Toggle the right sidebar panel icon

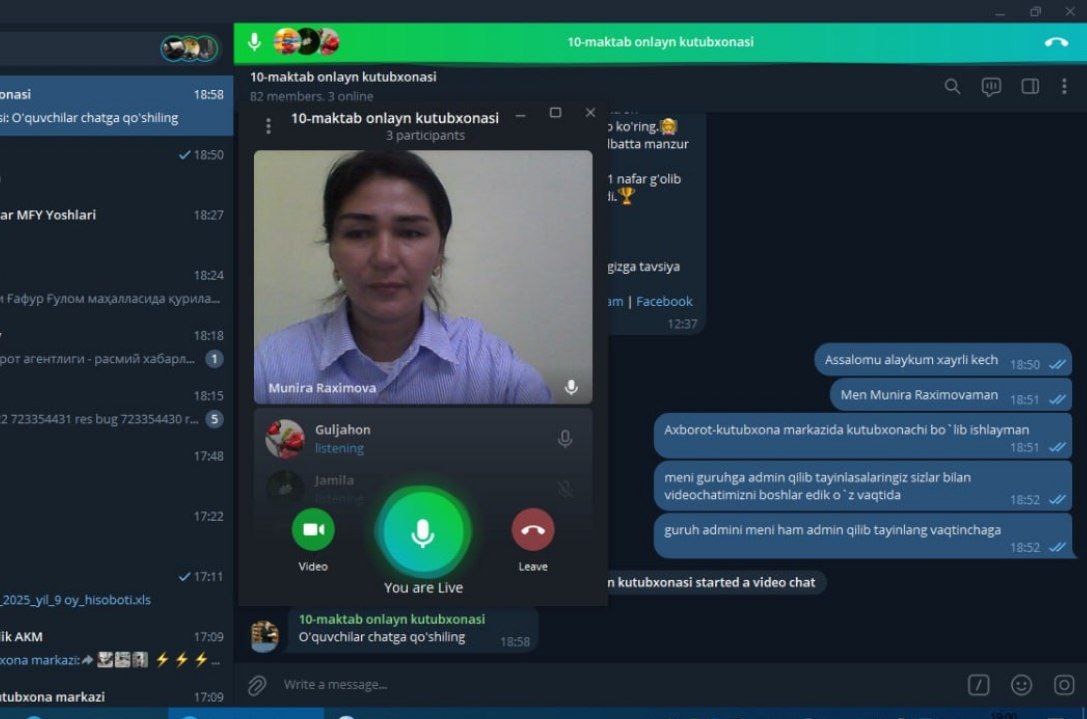point(1030,87)
